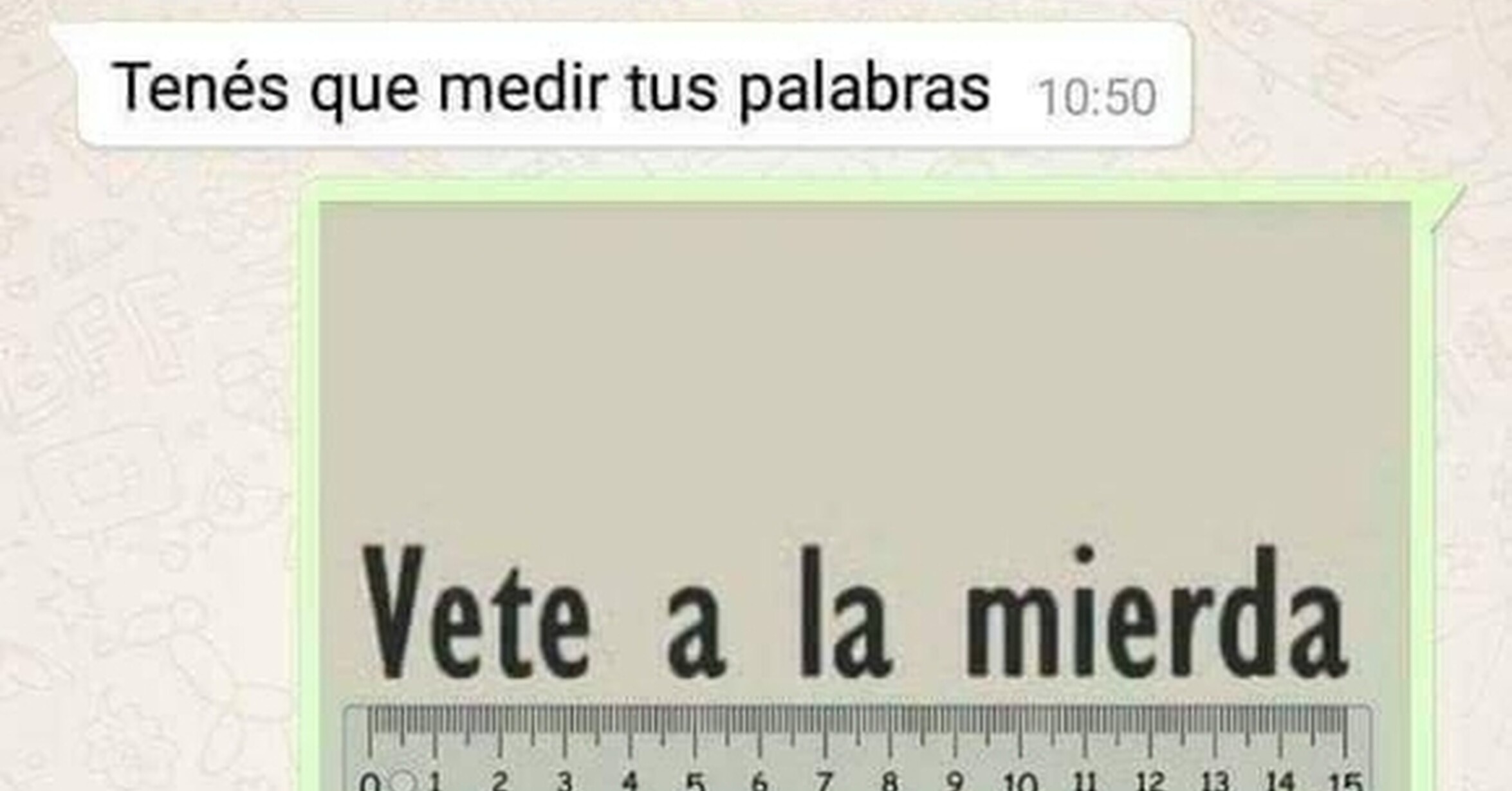Click the 0 mark on the ruler
Image resolution: width=1512 pixels, height=791 pixels.
(x=369, y=782)
